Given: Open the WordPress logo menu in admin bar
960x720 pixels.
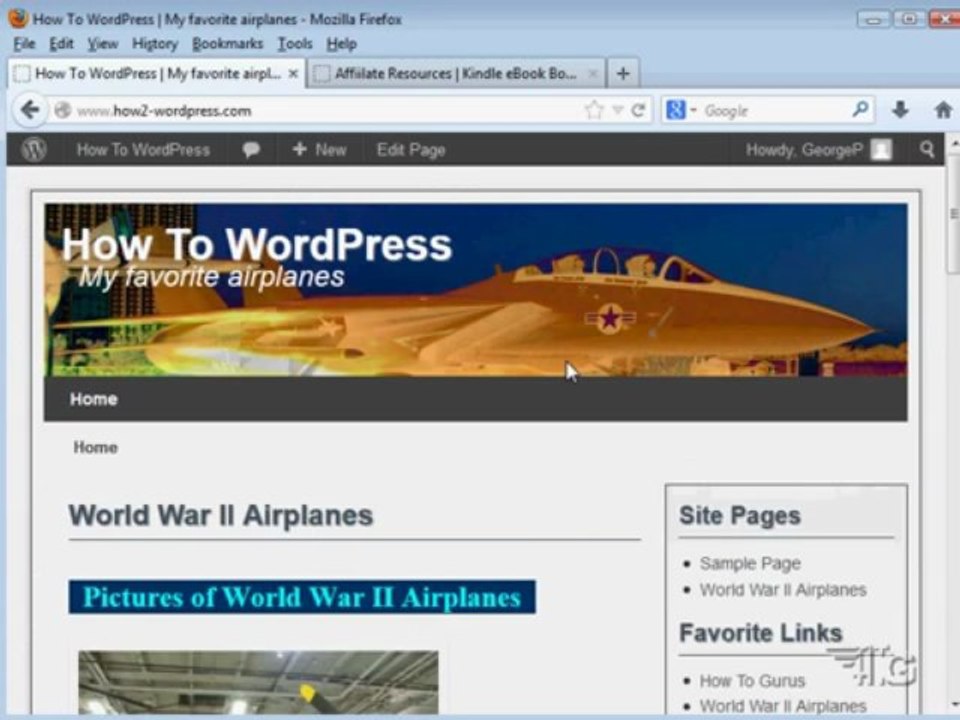Looking at the screenshot, I should (34, 149).
